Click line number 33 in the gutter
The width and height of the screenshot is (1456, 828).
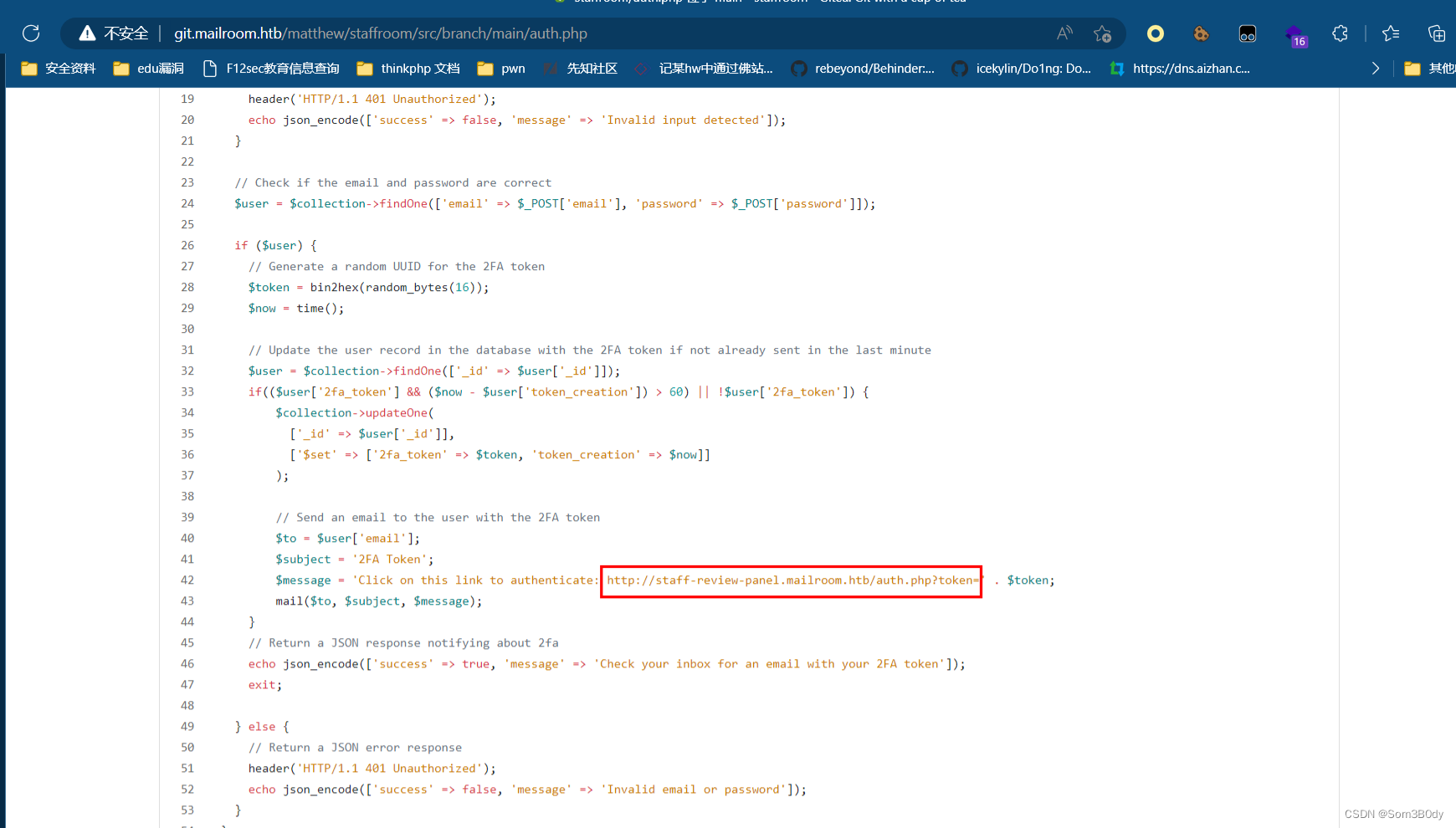187,392
